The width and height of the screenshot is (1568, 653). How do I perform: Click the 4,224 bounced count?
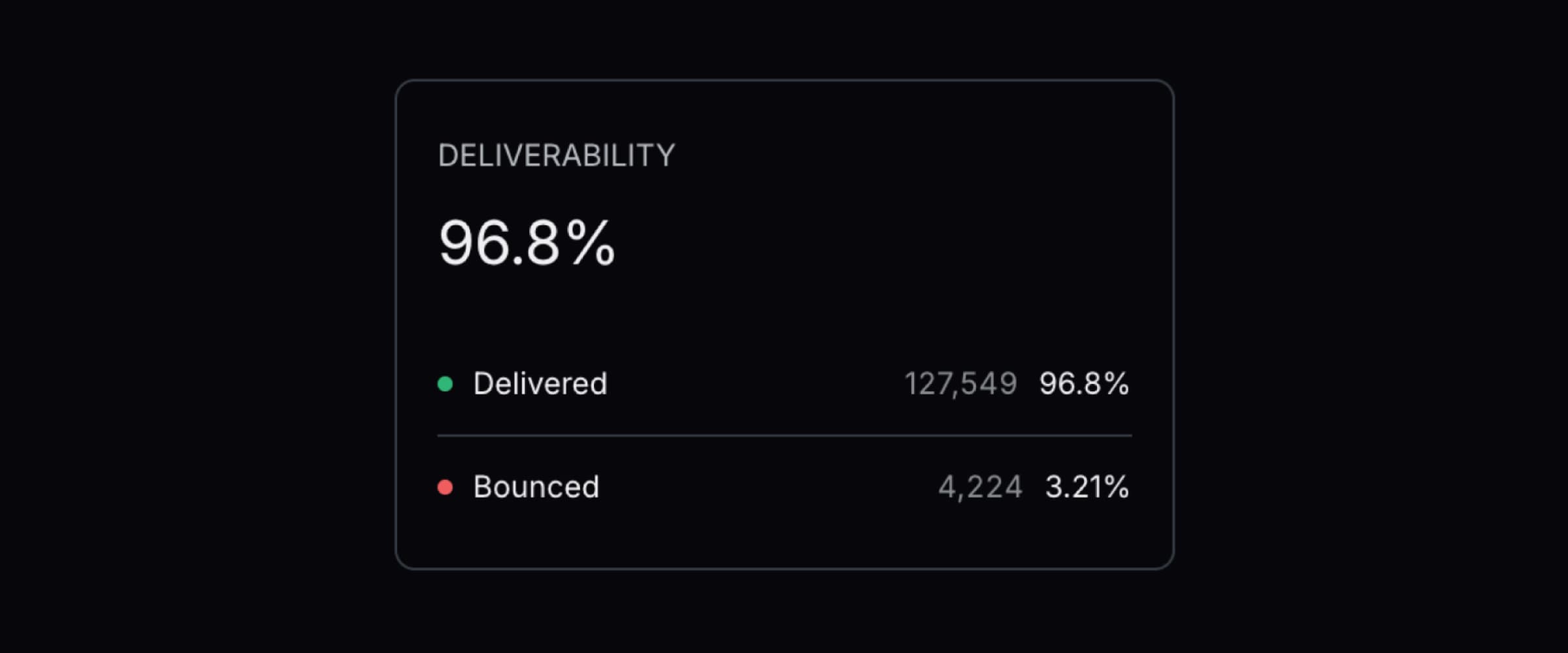tap(980, 486)
